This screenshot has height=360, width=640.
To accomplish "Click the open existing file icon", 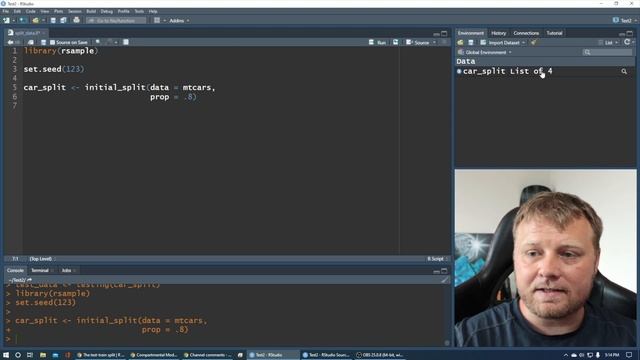I will click(x=36, y=20).
